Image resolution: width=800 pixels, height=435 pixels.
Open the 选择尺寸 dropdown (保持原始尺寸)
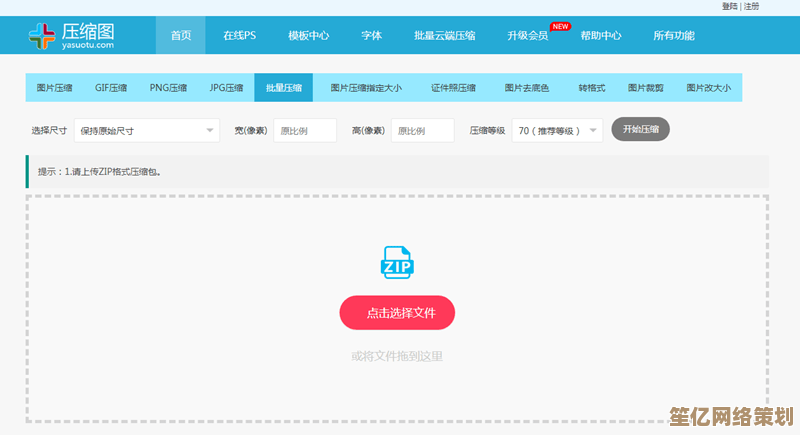pos(145,130)
